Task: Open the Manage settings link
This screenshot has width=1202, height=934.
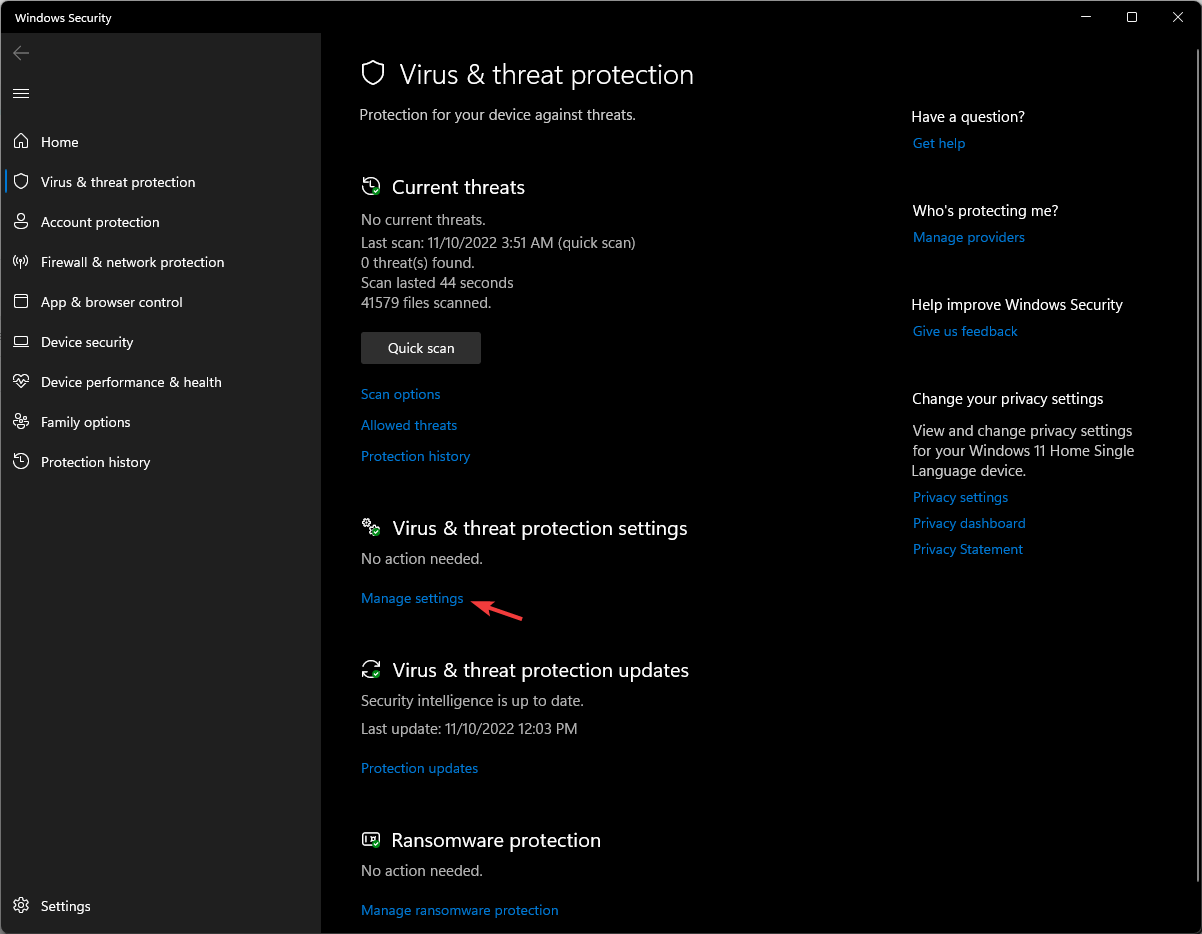Action: point(412,598)
